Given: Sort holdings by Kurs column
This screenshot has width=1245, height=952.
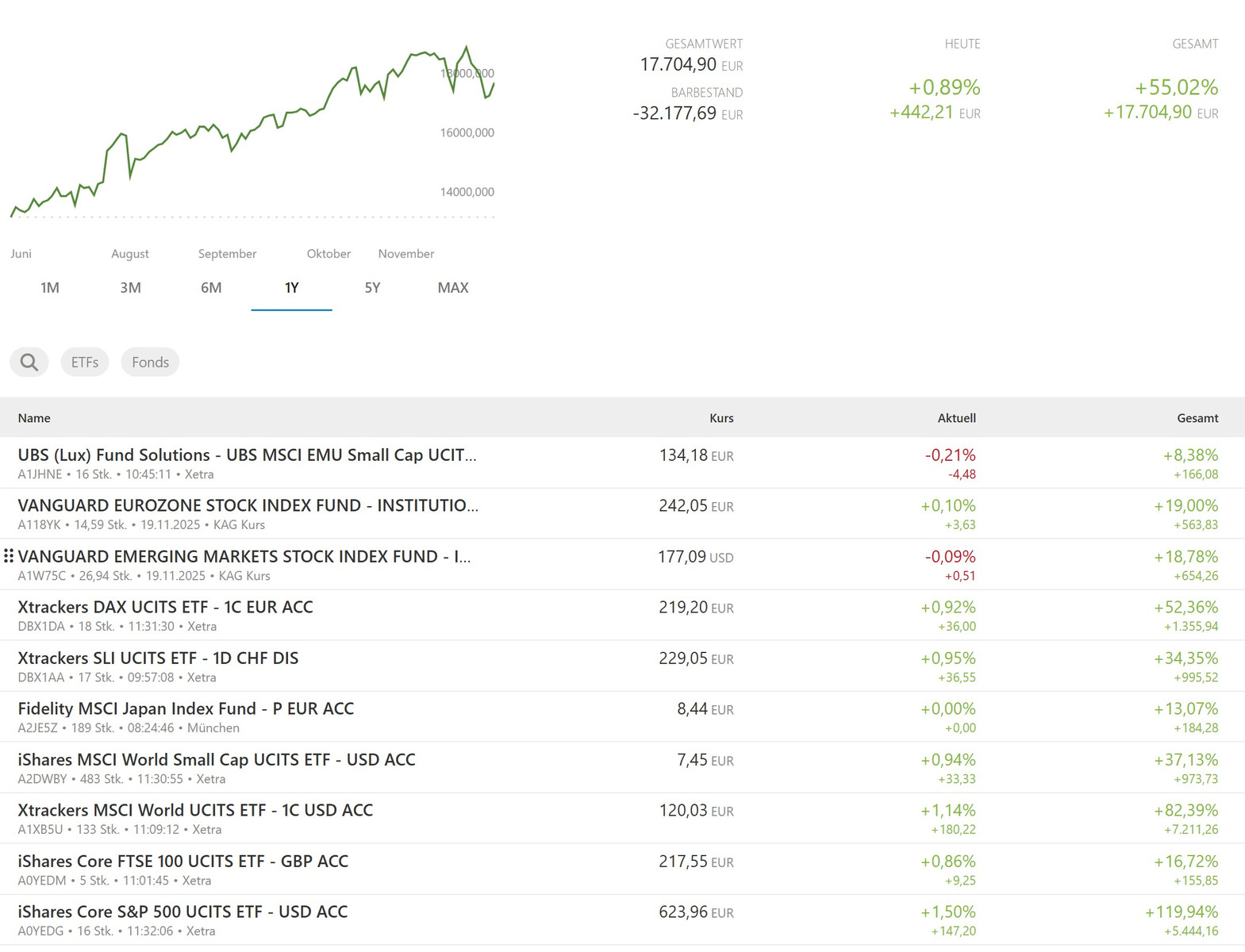Looking at the screenshot, I should click(x=720, y=418).
